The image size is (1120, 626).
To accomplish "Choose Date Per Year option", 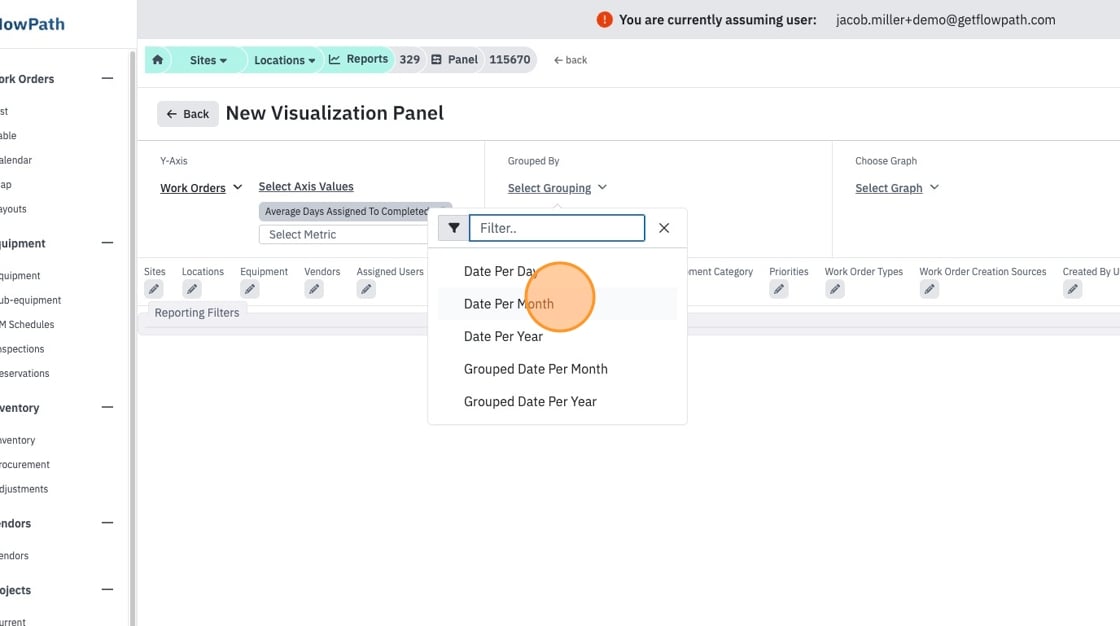I will 557,337.
